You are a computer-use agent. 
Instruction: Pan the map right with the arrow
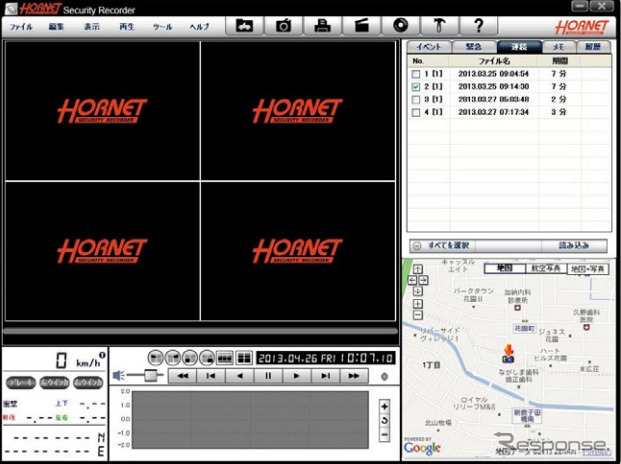click(423, 280)
